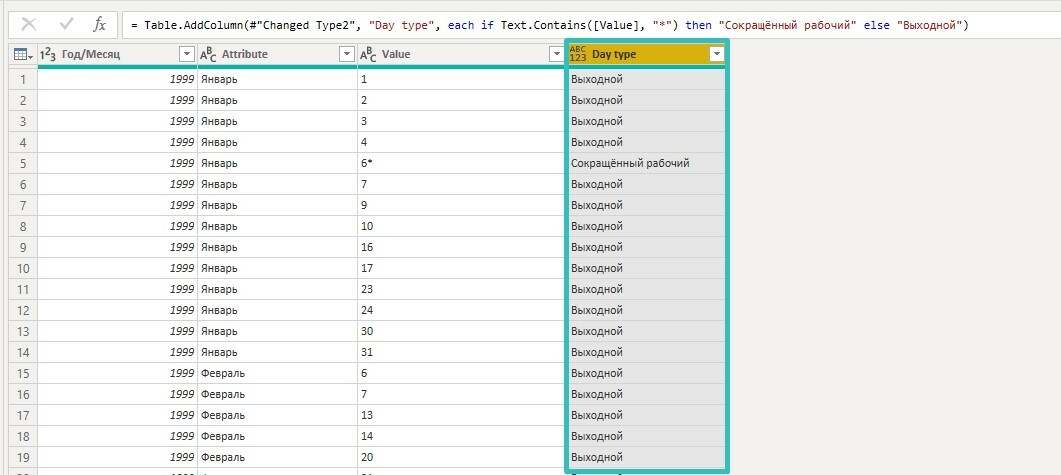Open filter dropdown for Day type column
This screenshot has width=1061, height=475.
pos(717,55)
